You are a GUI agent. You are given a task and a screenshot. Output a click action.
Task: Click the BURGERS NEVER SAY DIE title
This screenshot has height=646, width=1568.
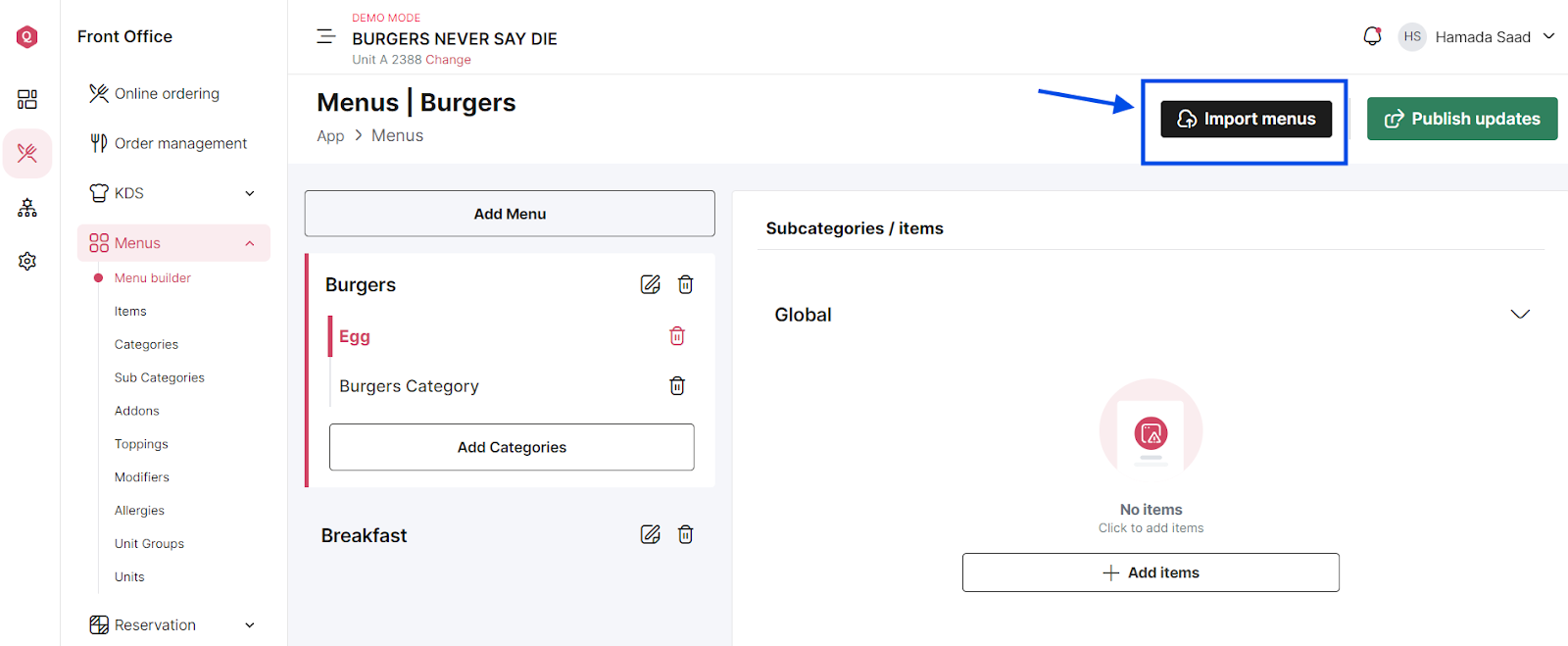point(455,39)
